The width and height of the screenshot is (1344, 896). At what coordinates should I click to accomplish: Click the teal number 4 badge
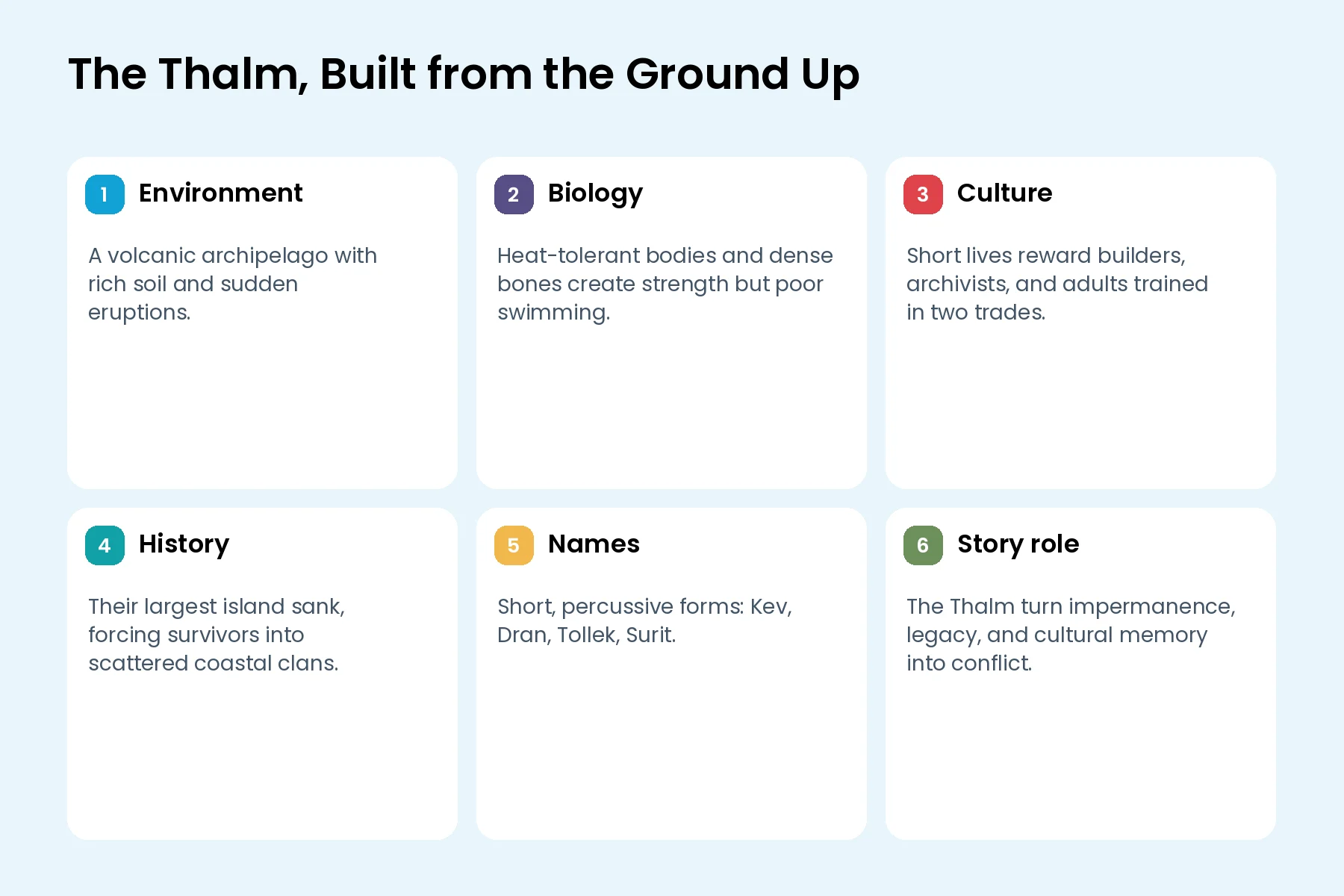[105, 545]
